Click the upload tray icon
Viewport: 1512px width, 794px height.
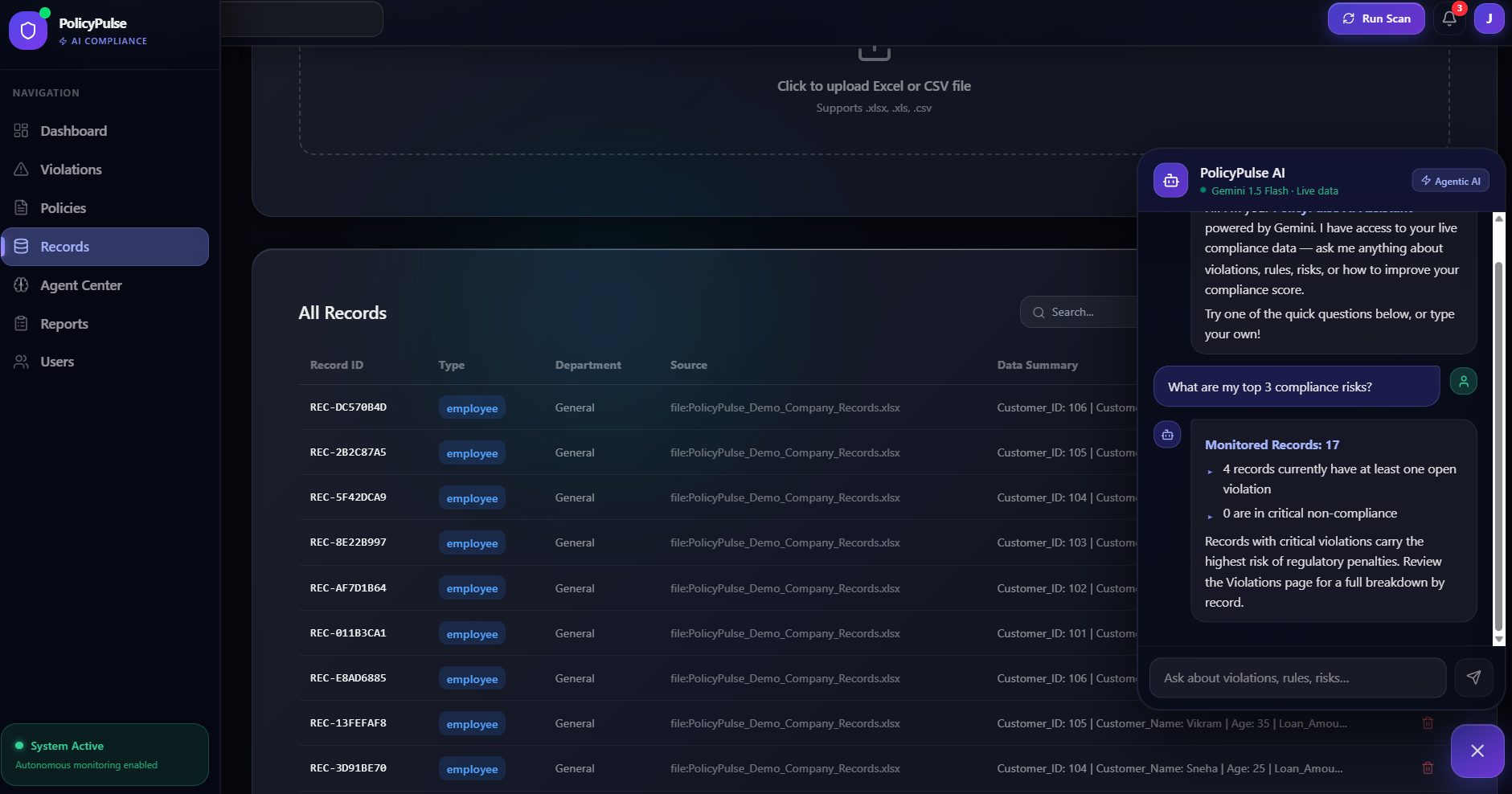(874, 53)
